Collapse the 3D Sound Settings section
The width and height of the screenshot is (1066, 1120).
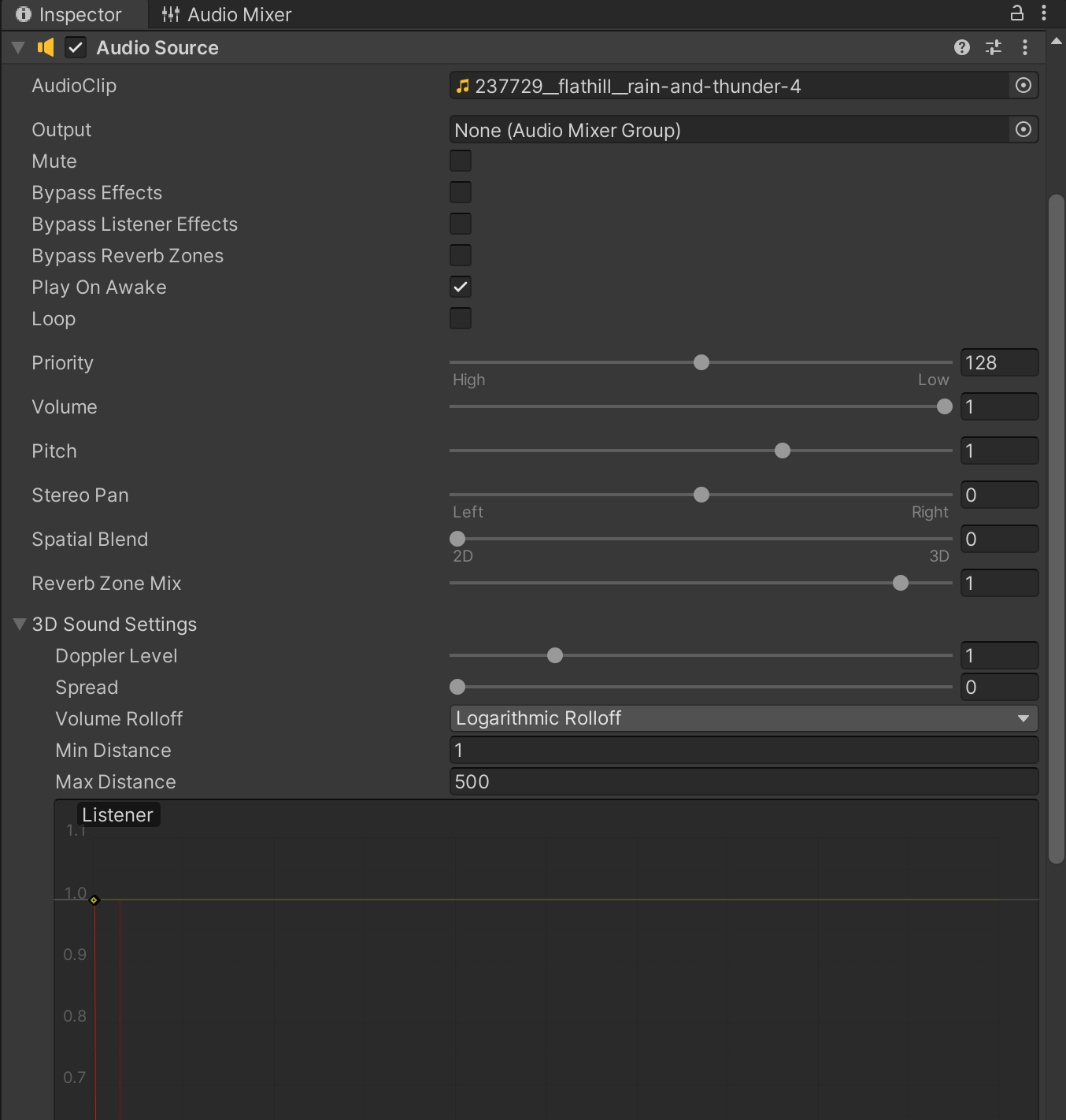tap(20, 625)
